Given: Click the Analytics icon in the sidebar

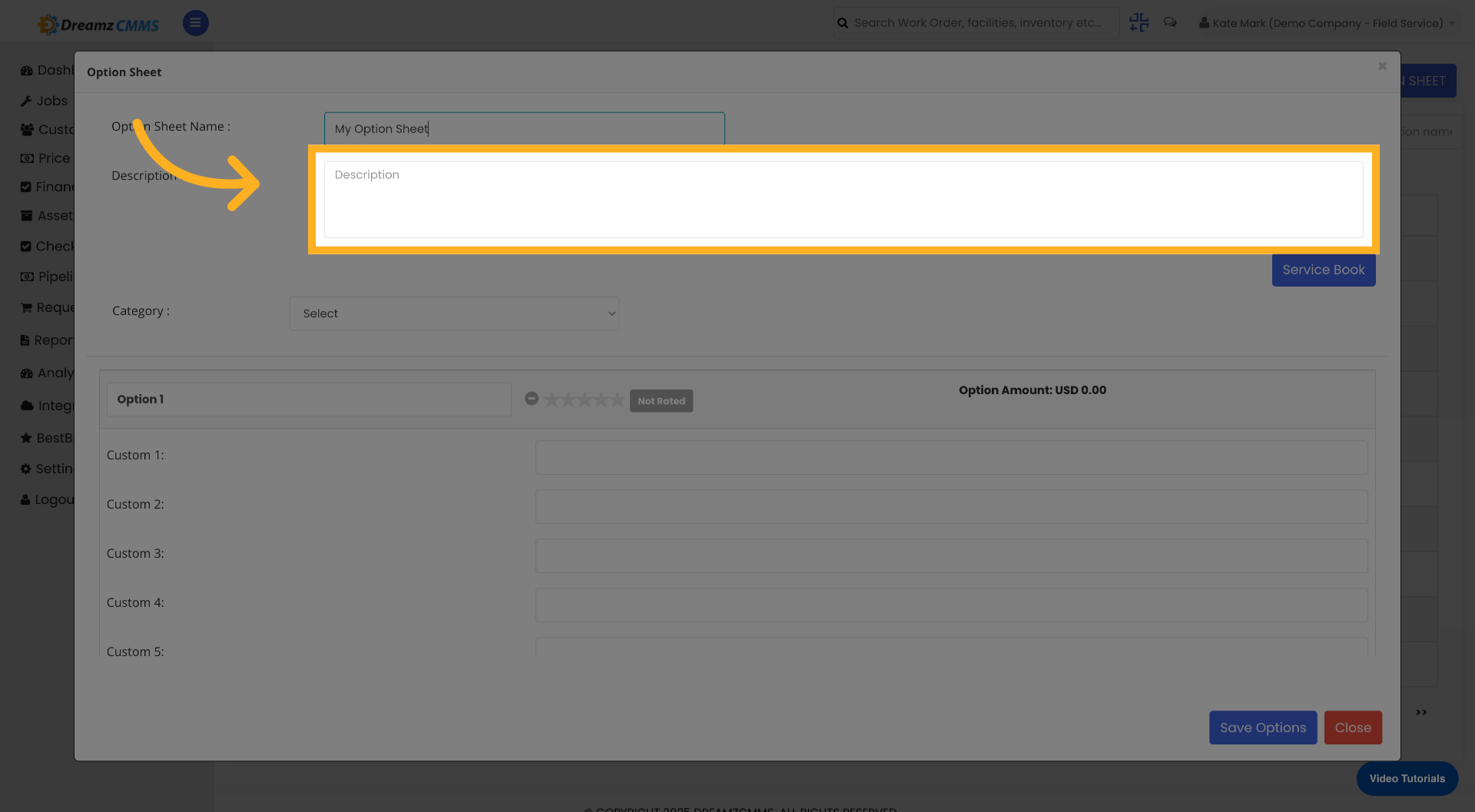Looking at the screenshot, I should coord(26,373).
